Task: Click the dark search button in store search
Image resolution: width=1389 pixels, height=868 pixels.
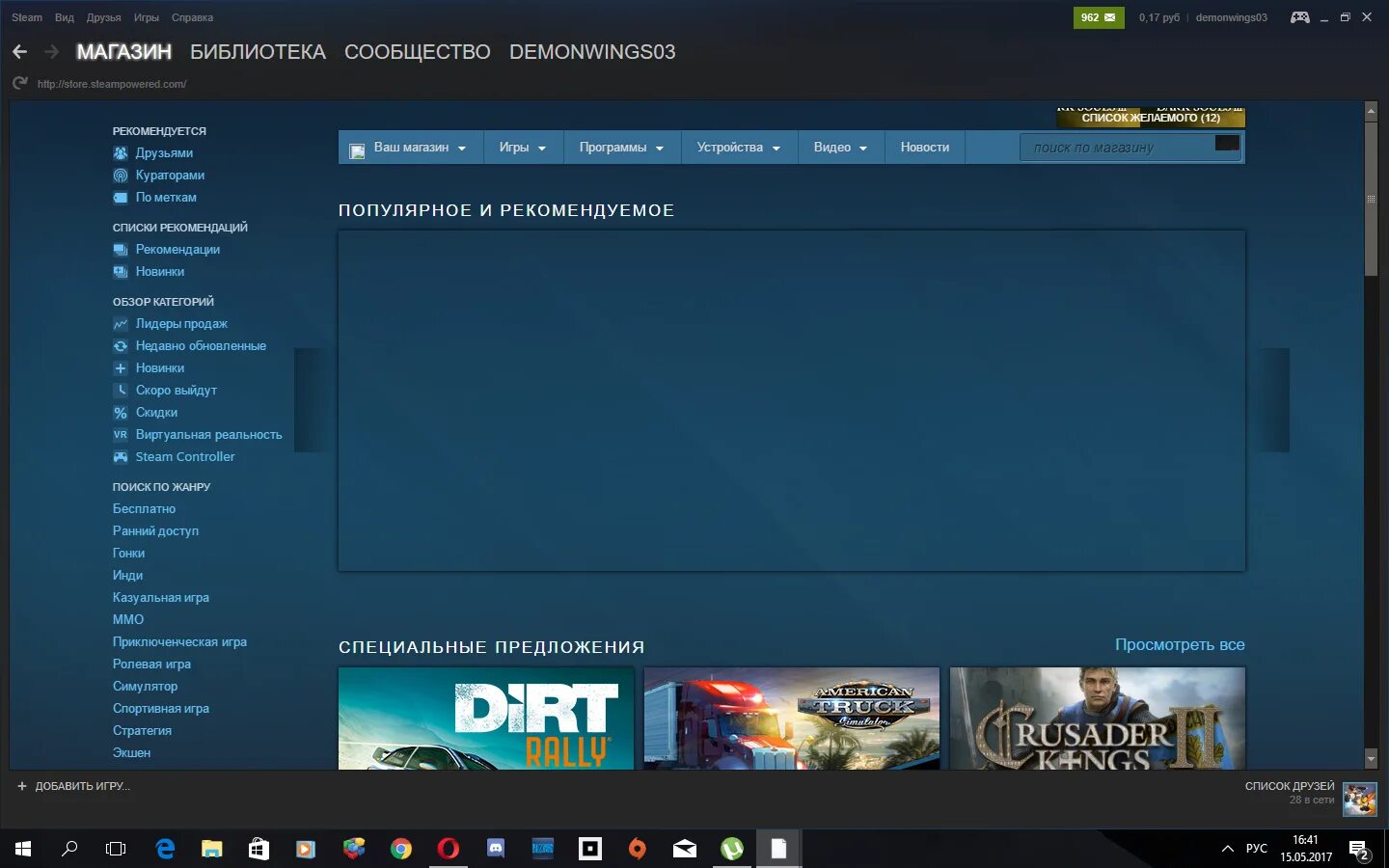Action: tap(1227, 143)
